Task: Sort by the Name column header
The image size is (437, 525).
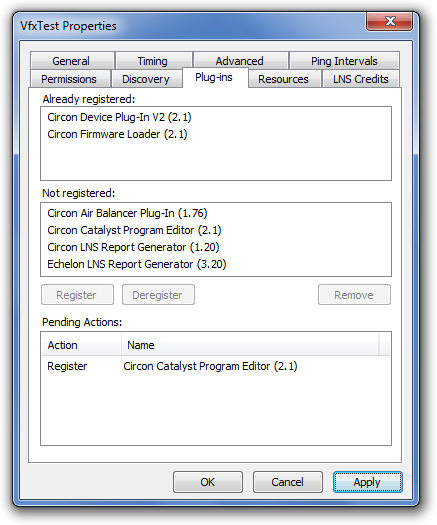Action: click(x=250, y=345)
